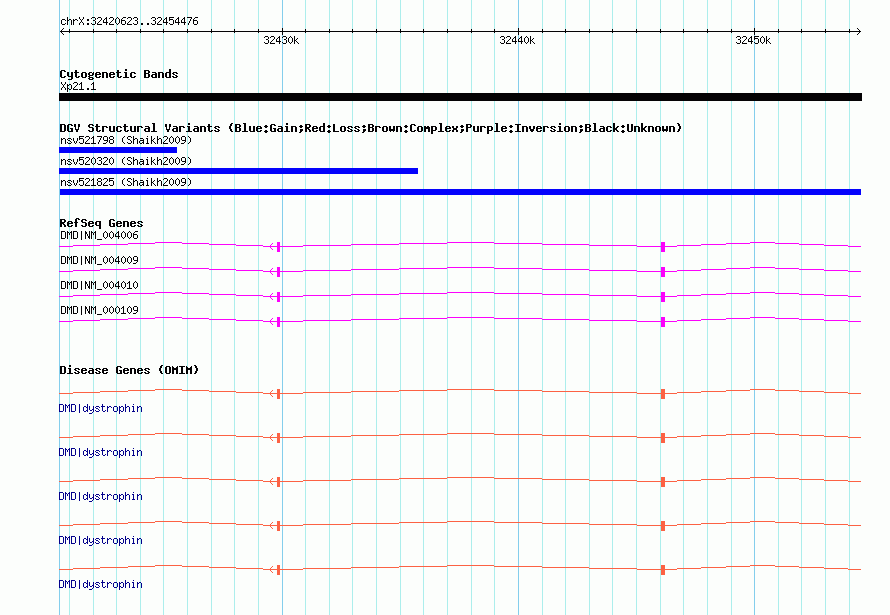Click NM_000109 magenta exon block near 32446k
The image size is (890, 615).
click(x=662, y=322)
